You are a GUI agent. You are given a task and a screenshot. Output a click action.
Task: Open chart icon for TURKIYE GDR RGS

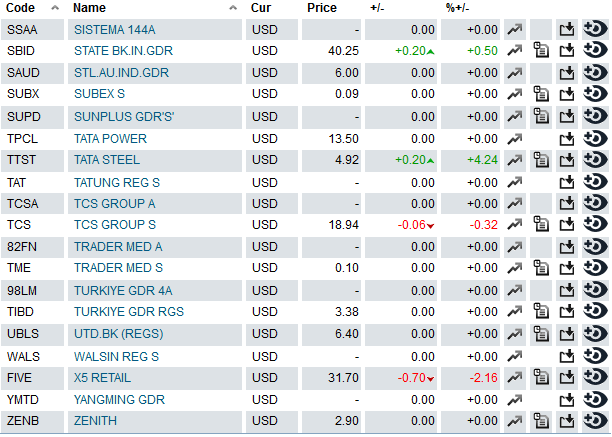[514, 311]
